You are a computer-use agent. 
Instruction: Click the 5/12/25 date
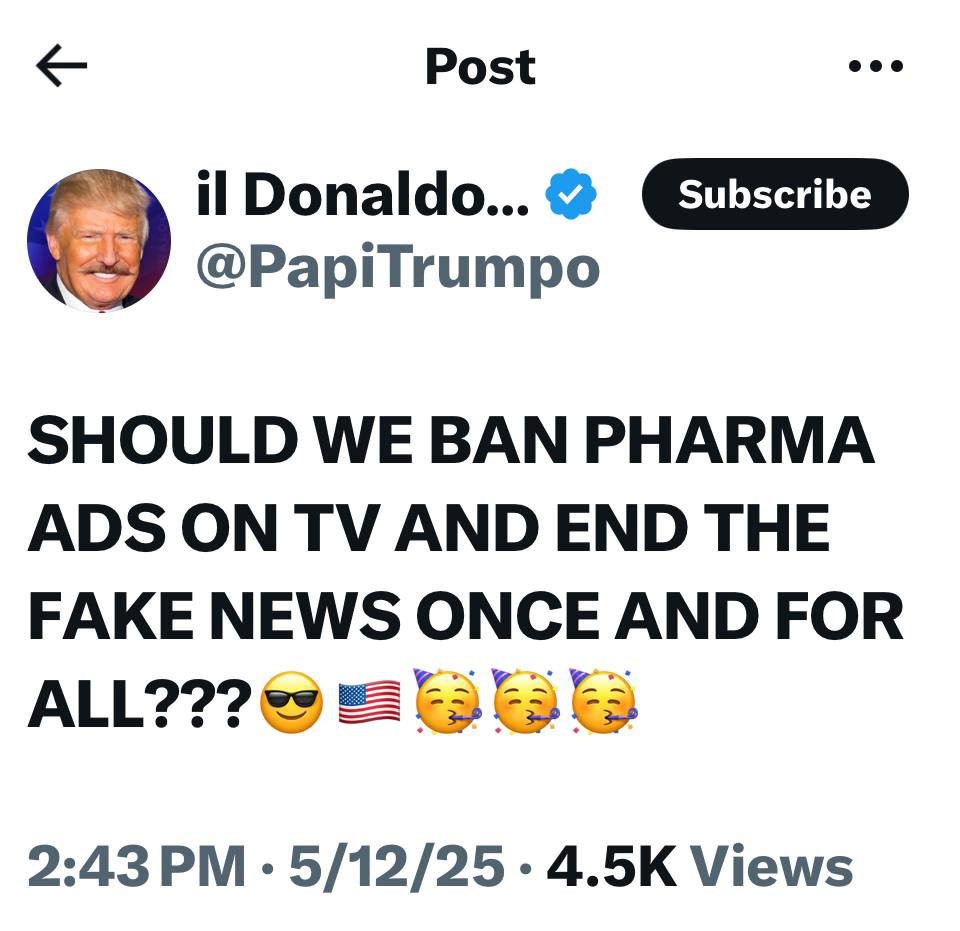click(397, 866)
